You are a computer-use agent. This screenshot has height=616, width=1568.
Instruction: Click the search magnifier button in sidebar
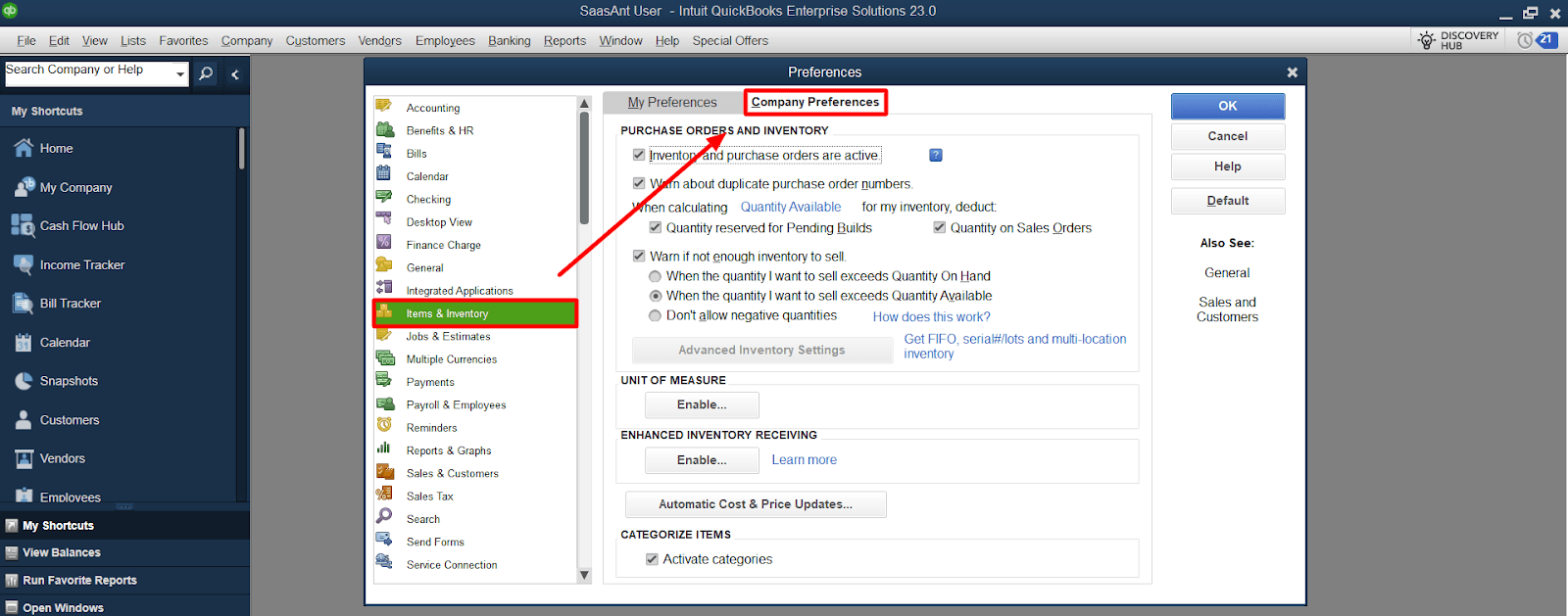click(x=206, y=74)
